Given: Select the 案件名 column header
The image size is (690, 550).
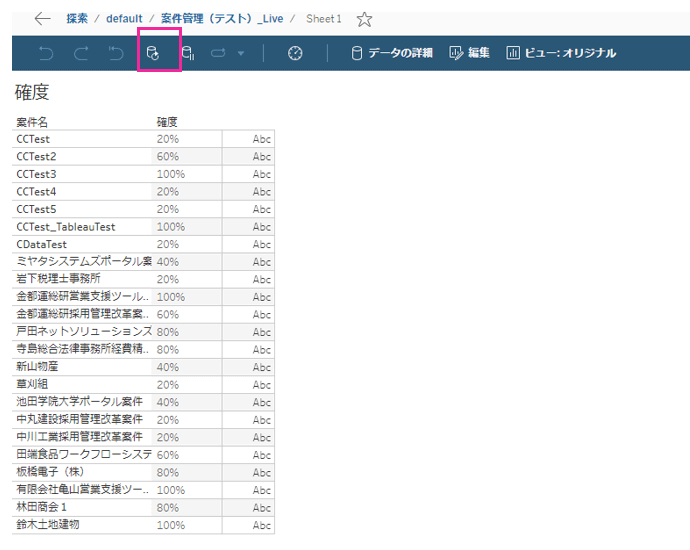Looking at the screenshot, I should click(32, 122).
